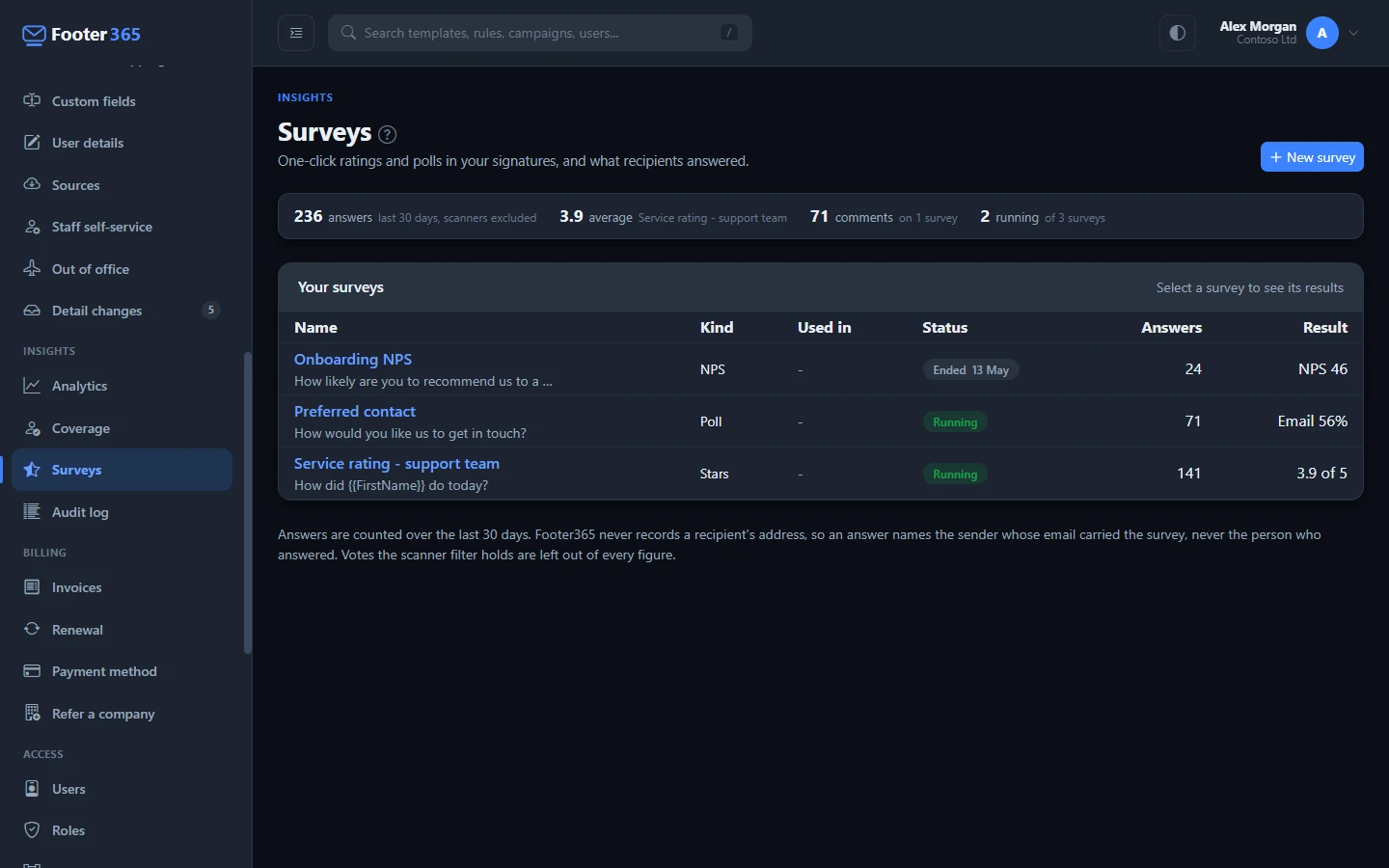Click the NPS 46 result value

point(1322,369)
